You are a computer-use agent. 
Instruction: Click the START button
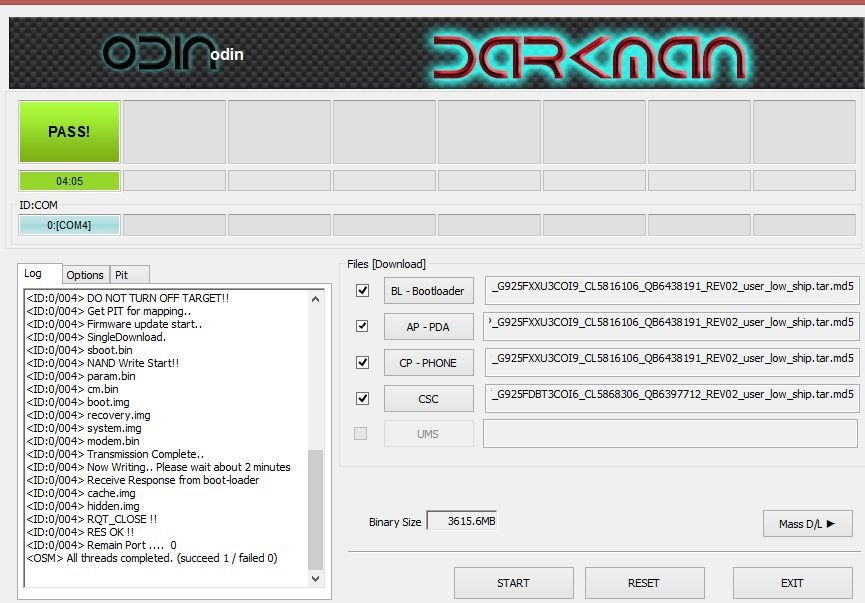coord(514,583)
